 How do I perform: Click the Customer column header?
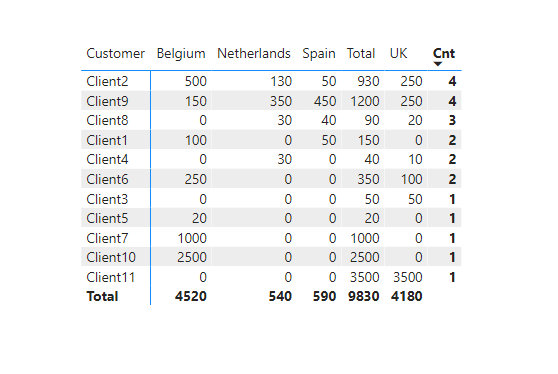[115, 54]
